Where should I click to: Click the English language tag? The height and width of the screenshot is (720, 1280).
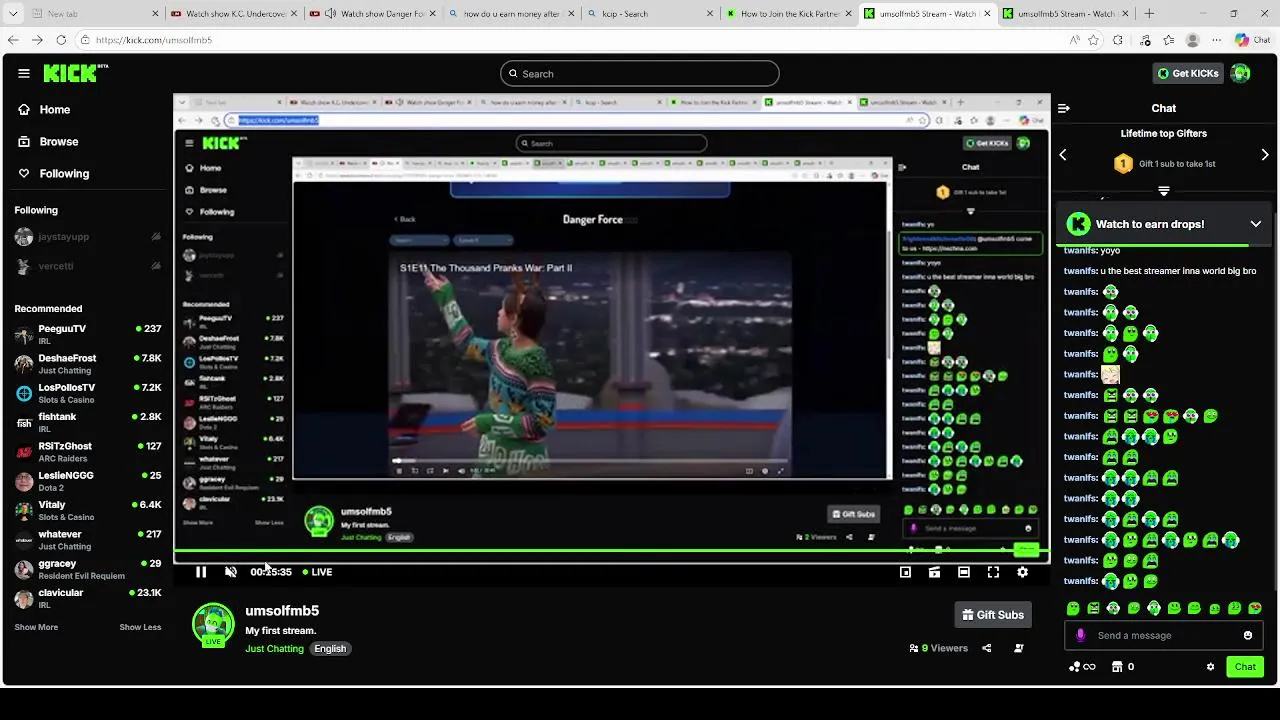(330, 649)
